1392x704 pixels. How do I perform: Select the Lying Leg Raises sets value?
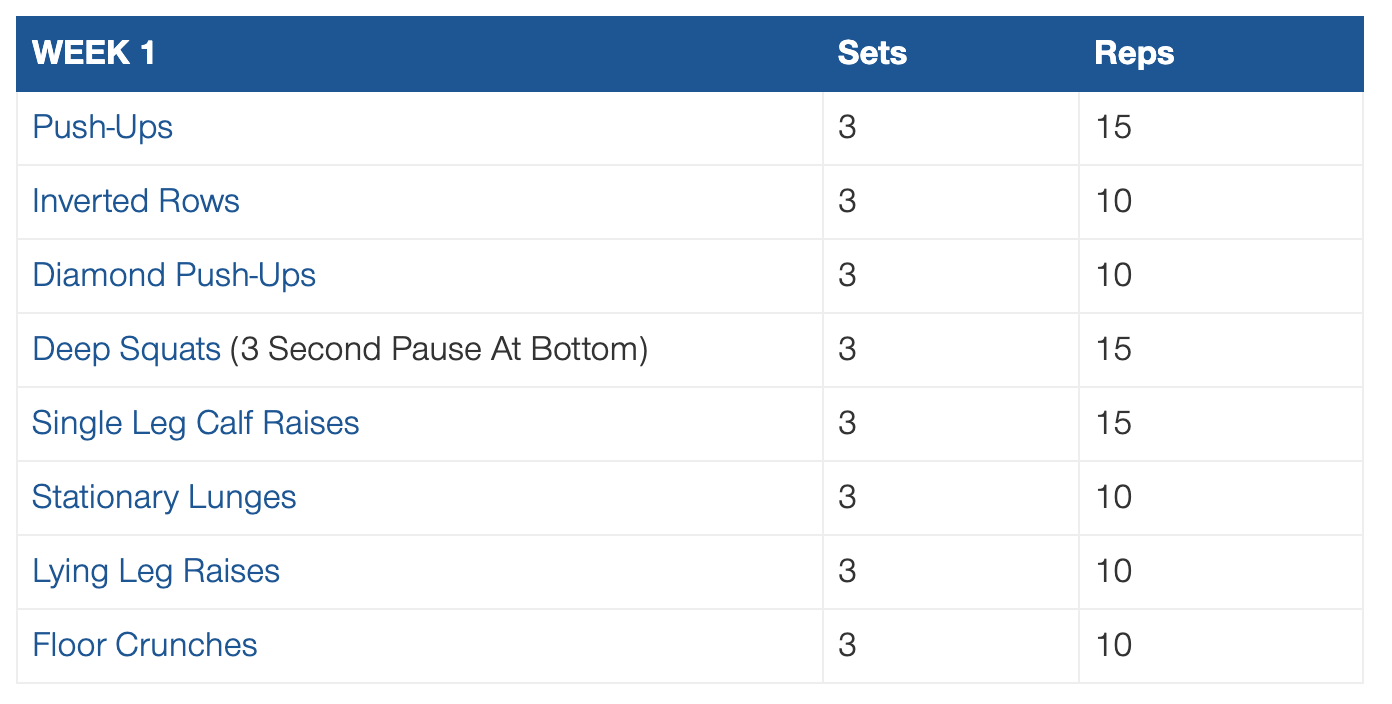pyautogui.click(x=847, y=571)
